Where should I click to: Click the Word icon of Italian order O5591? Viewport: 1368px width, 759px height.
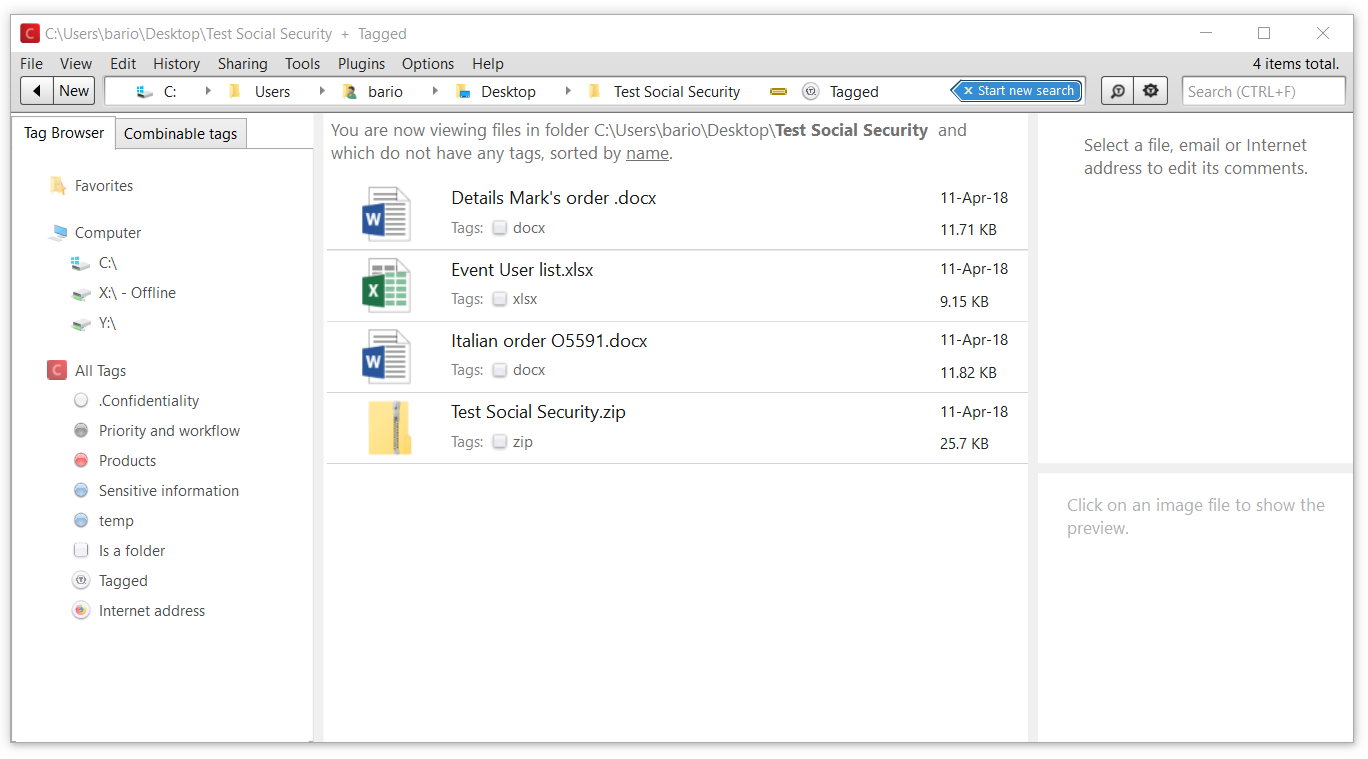[x=386, y=357]
